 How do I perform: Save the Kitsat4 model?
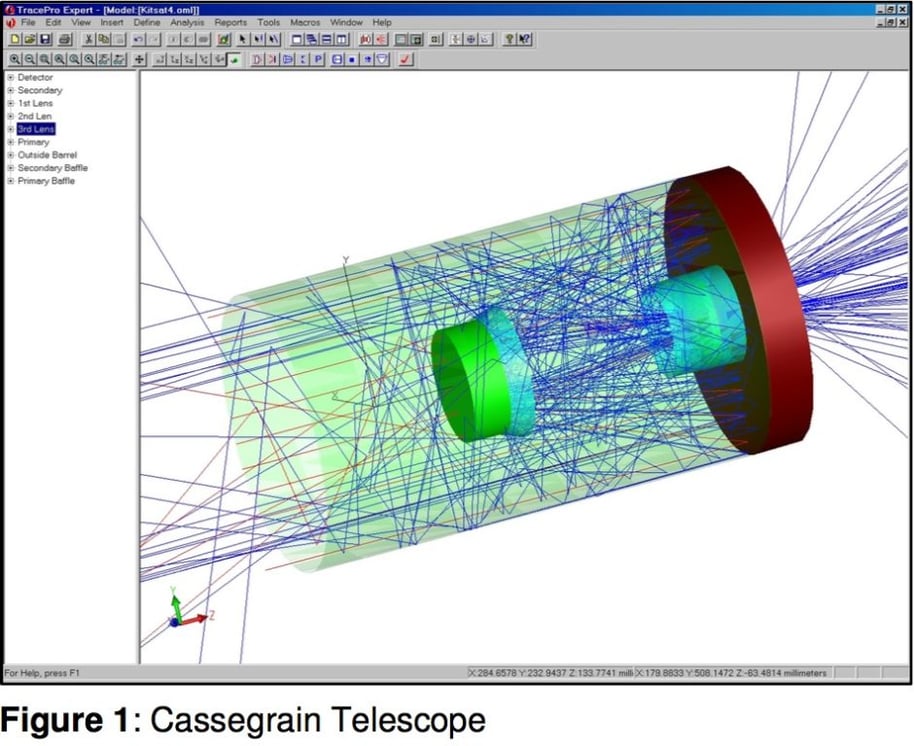tap(44, 40)
